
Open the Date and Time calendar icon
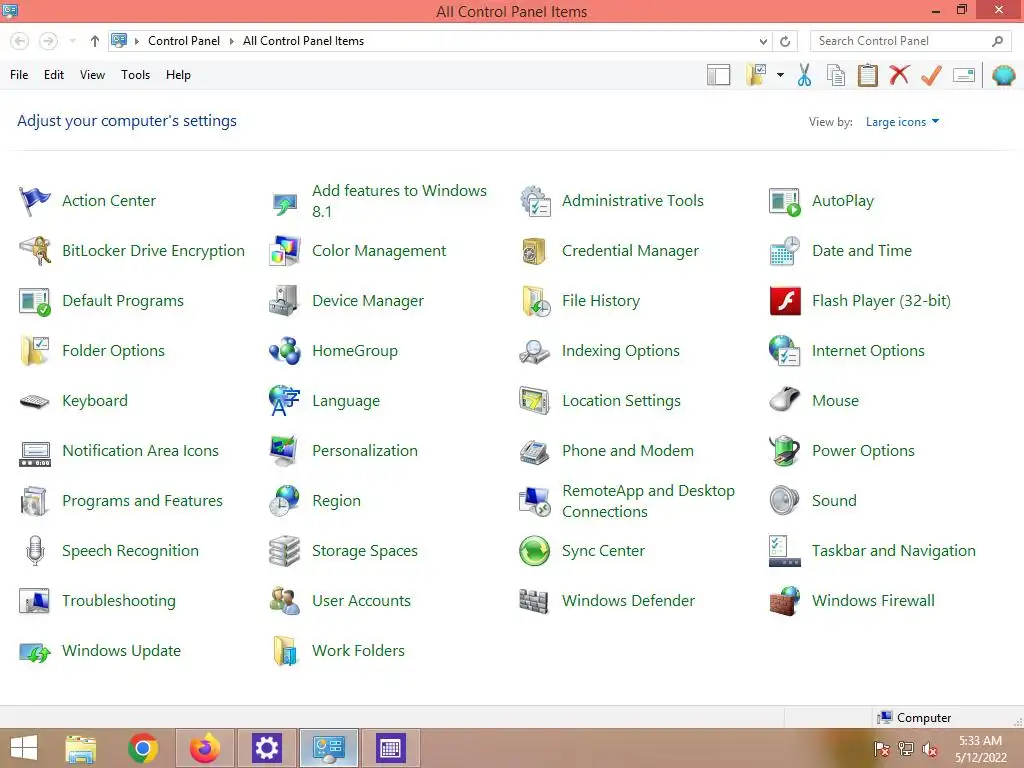point(785,251)
